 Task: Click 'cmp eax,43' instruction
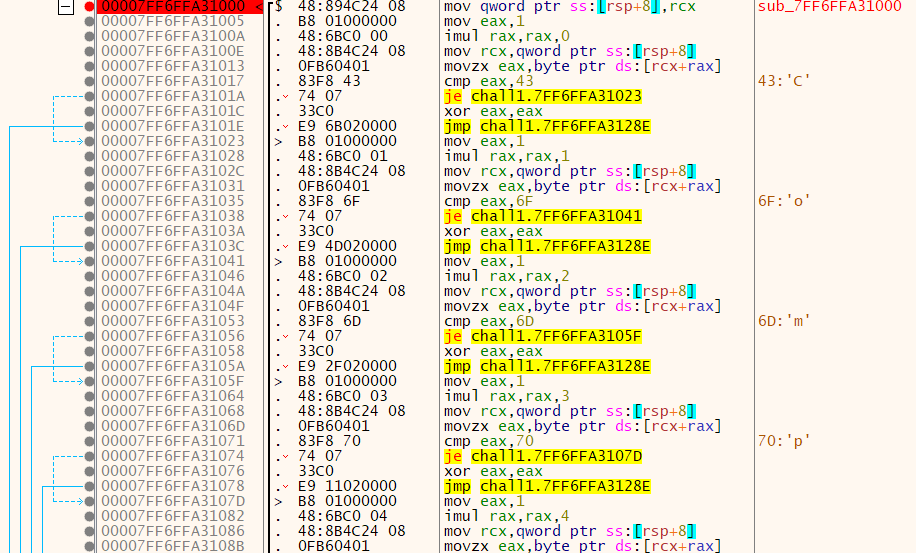488,81
